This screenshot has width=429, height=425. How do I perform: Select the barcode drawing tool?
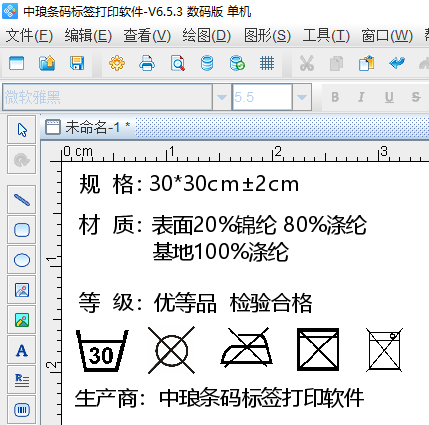[x=22, y=410]
